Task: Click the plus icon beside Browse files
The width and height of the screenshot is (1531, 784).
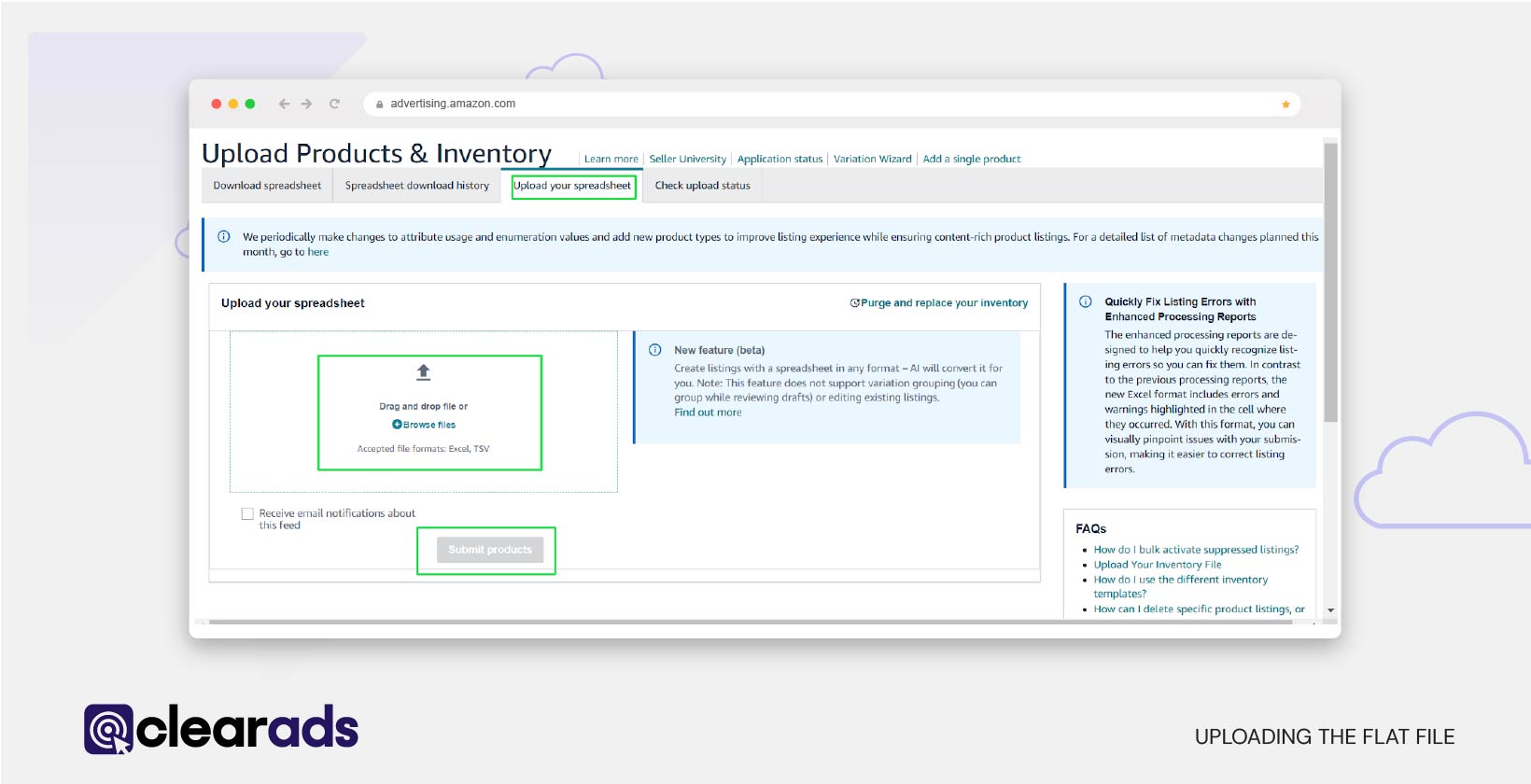Action: (397, 425)
